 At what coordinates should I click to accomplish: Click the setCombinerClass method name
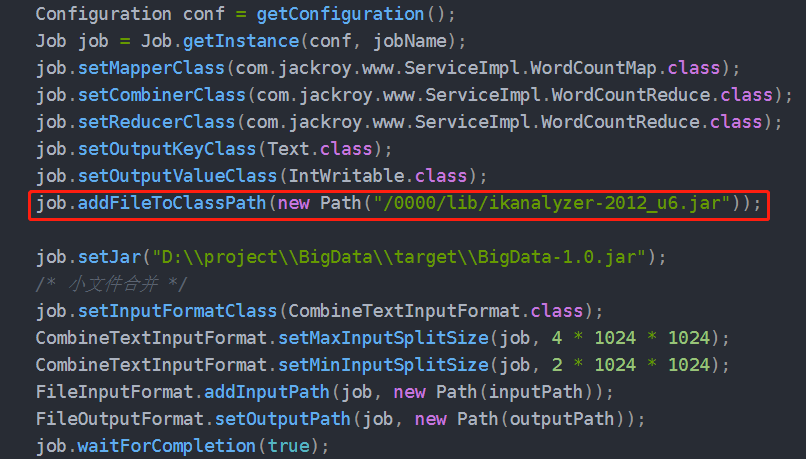tap(162, 95)
